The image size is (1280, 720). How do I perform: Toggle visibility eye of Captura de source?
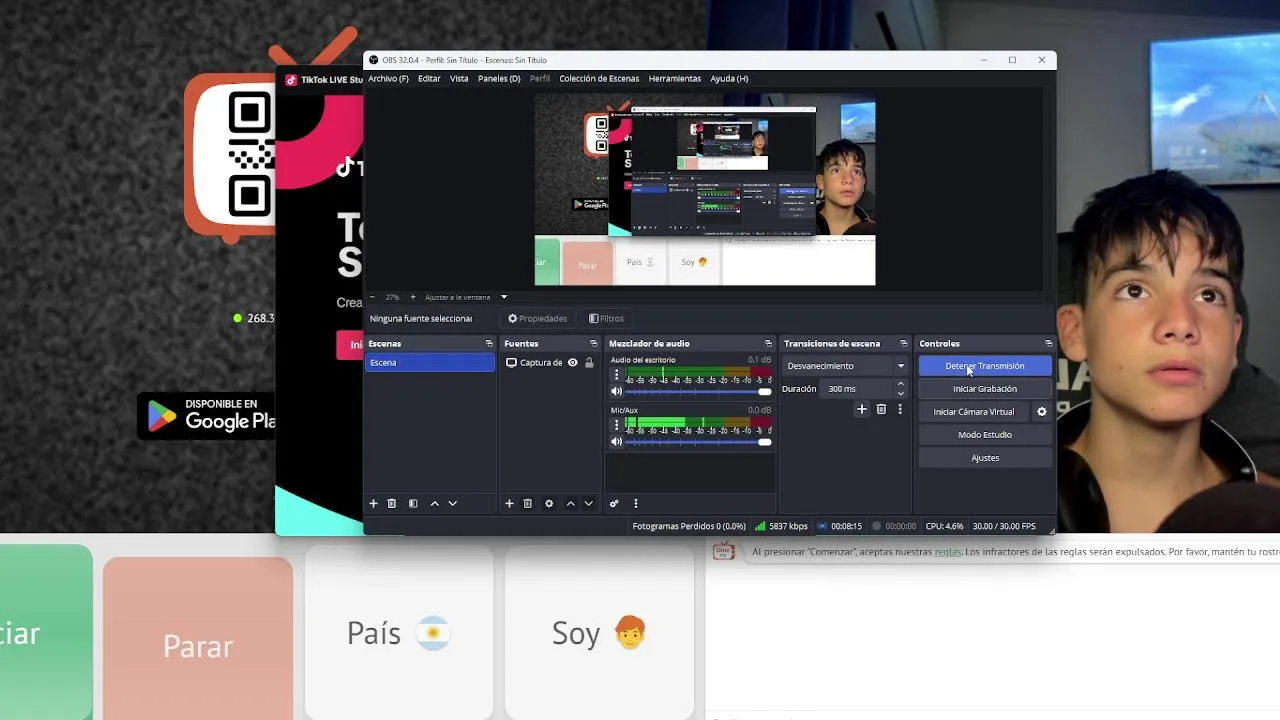[573, 363]
